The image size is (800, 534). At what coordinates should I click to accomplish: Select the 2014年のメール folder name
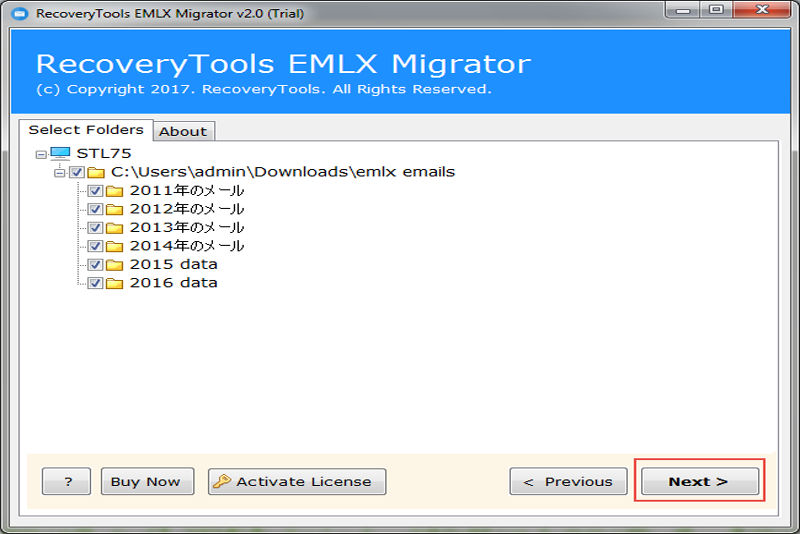(x=187, y=246)
